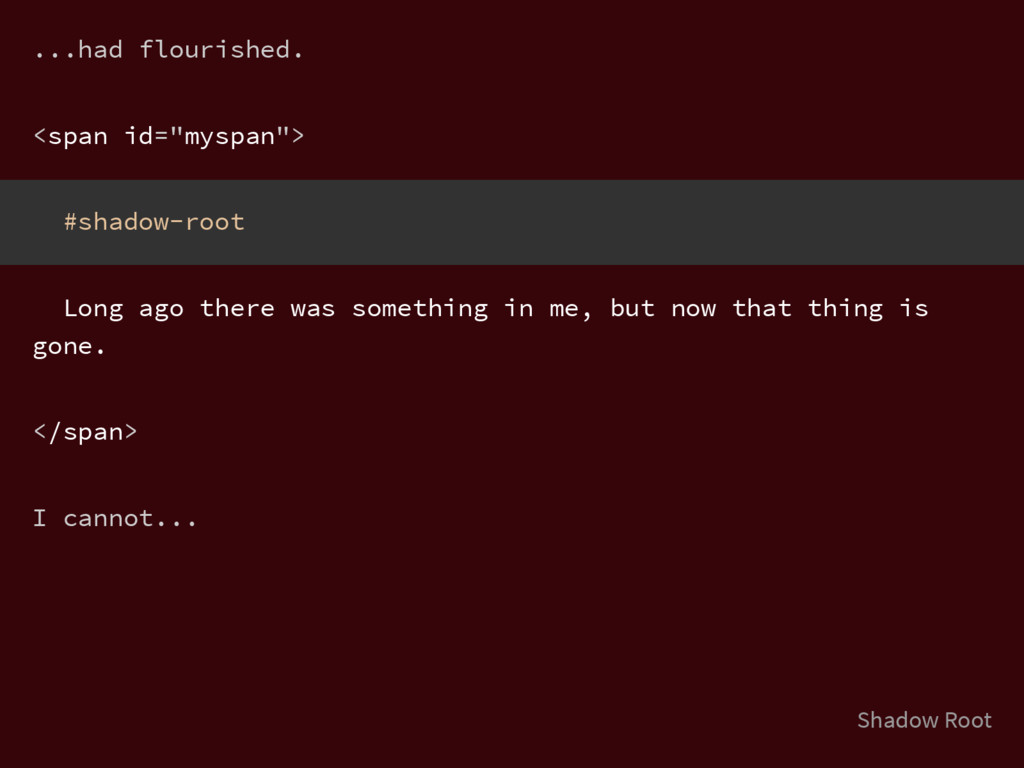Click the '...had flourished.' text line
The width and height of the screenshot is (1024, 768).
pyautogui.click(x=168, y=50)
